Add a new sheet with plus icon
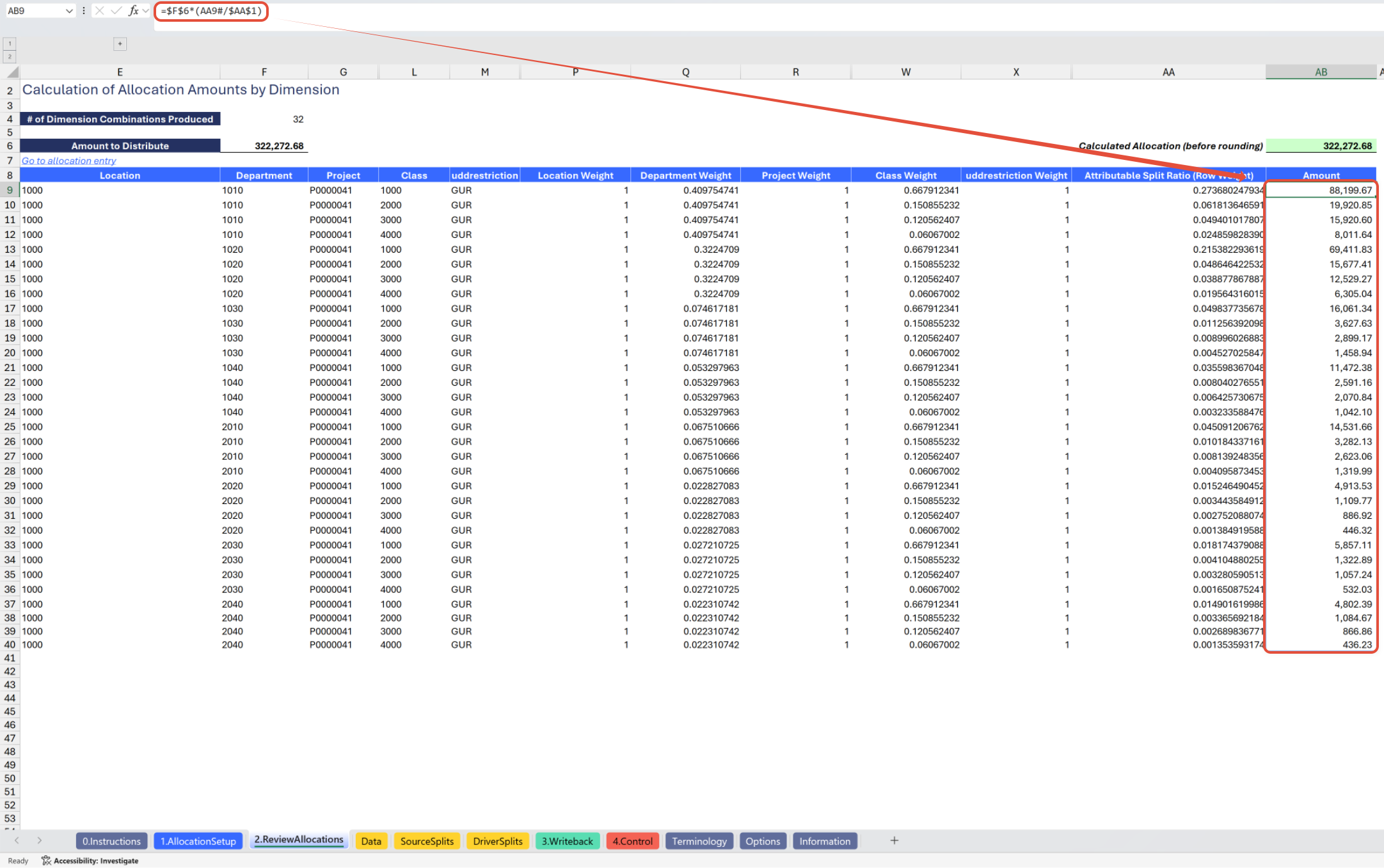Image resolution: width=1384 pixels, height=868 pixels. tap(894, 840)
